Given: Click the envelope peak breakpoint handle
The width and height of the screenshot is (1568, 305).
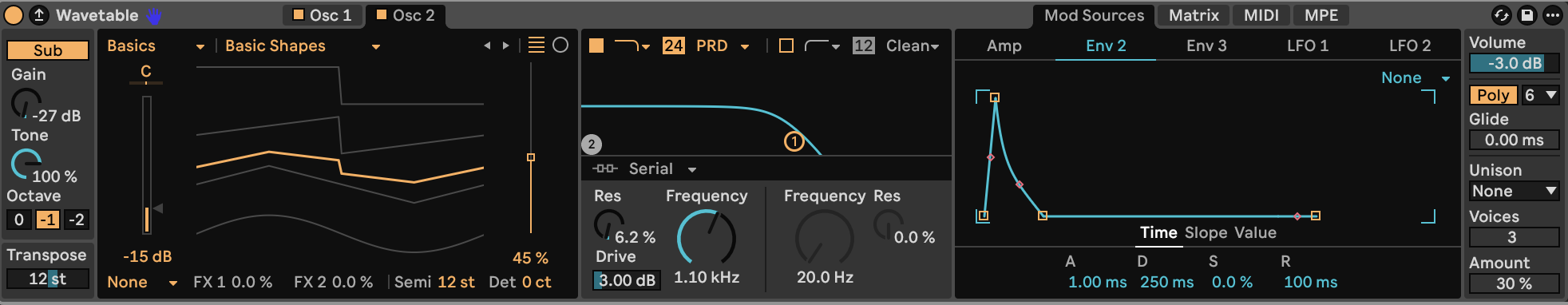Looking at the screenshot, I should coord(995,97).
